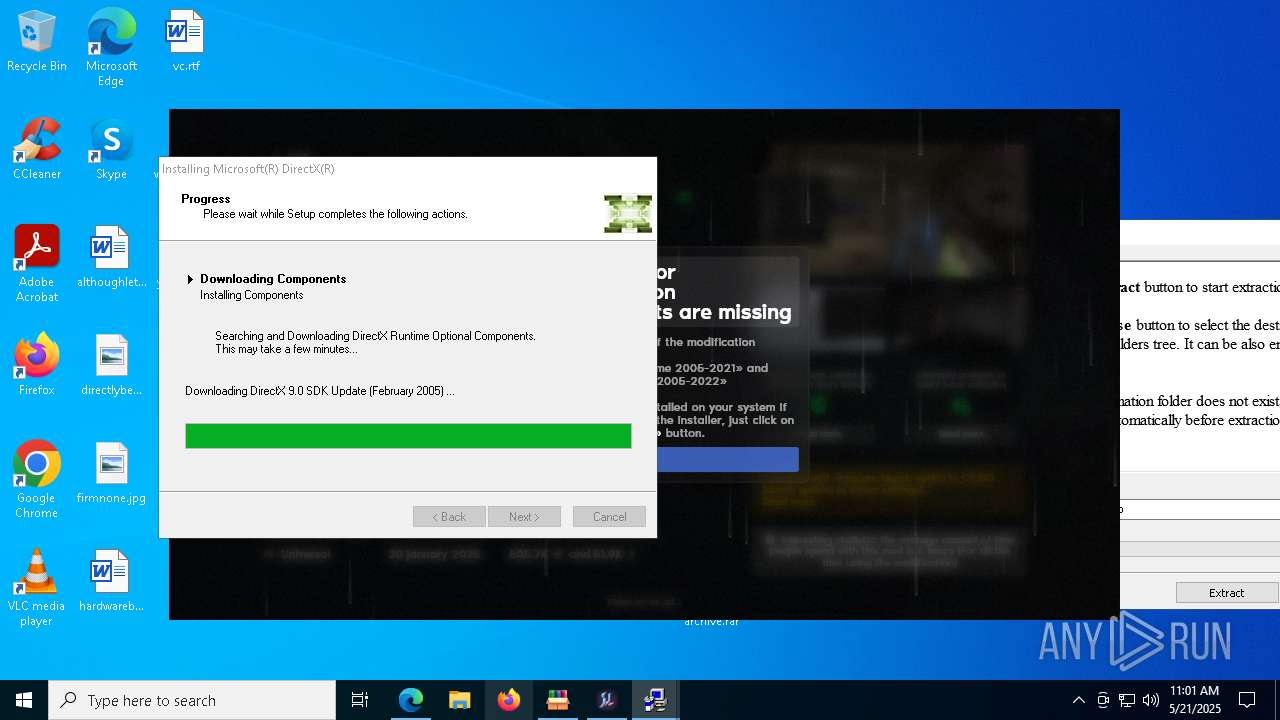Open Firefox desktop shortcut
The width and height of the screenshot is (1280, 720).
(x=37, y=366)
